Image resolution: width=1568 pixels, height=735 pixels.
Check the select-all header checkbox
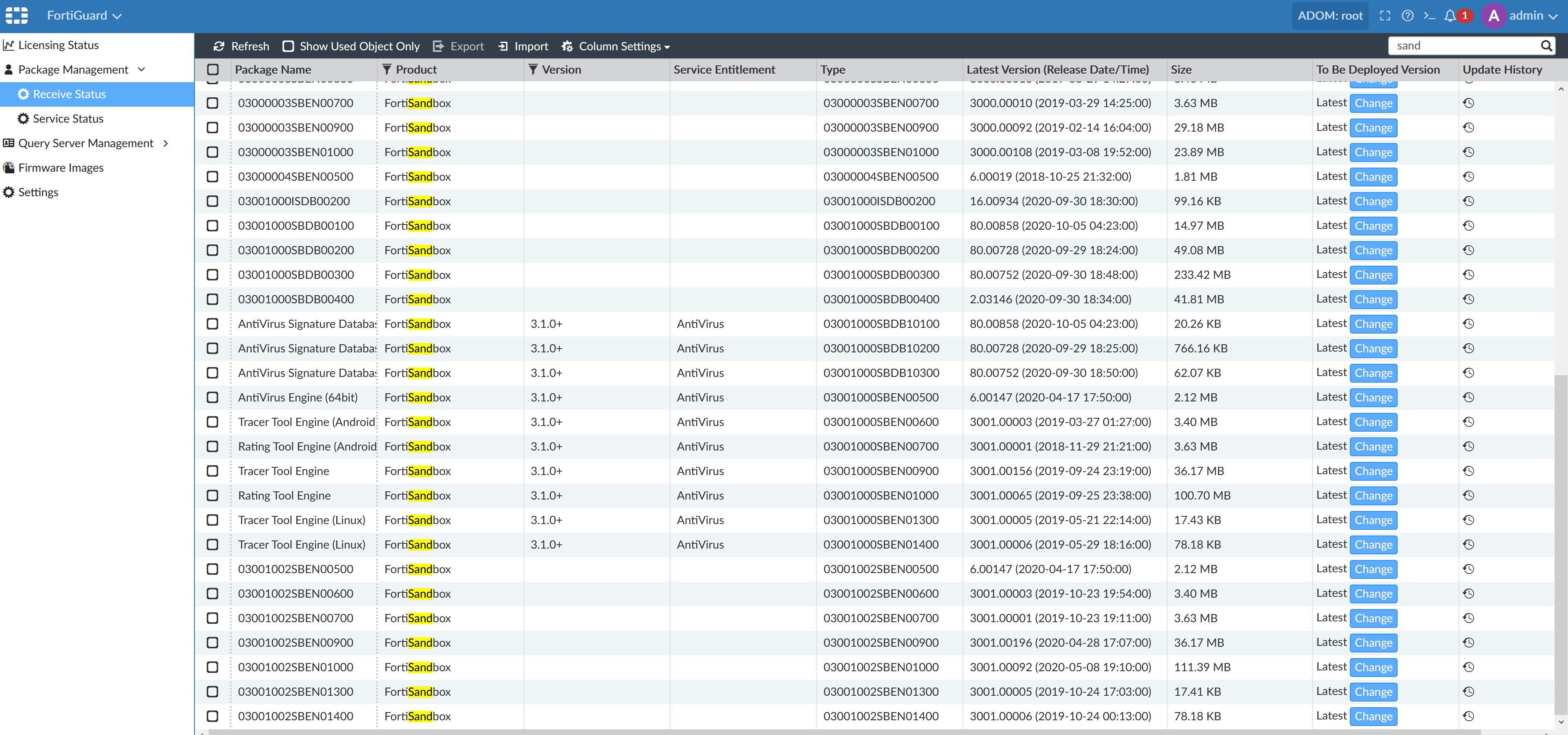coord(212,69)
